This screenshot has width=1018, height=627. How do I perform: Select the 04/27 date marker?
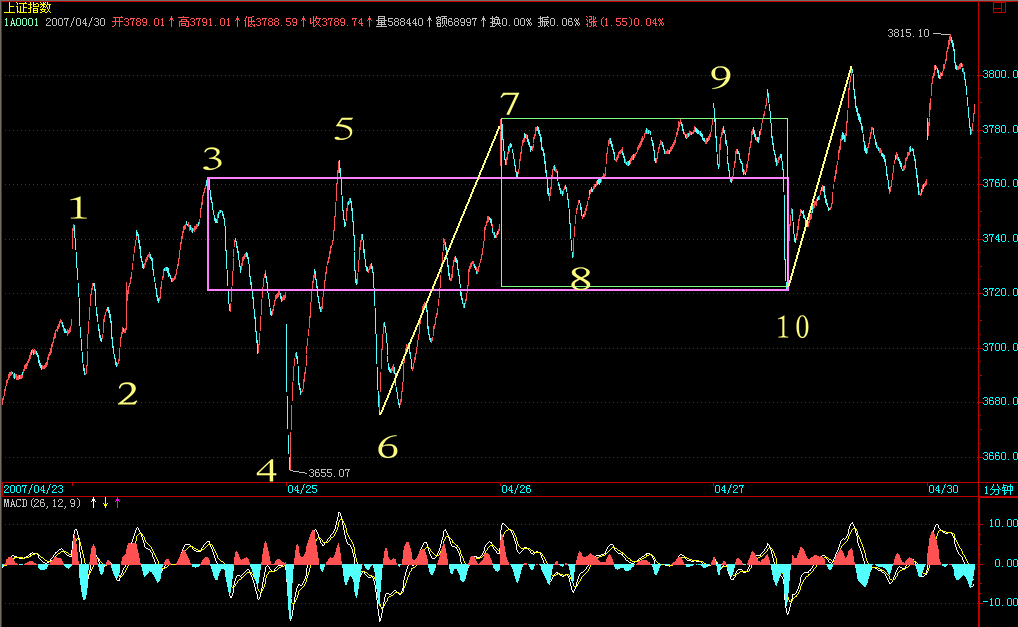pyautogui.click(x=729, y=489)
